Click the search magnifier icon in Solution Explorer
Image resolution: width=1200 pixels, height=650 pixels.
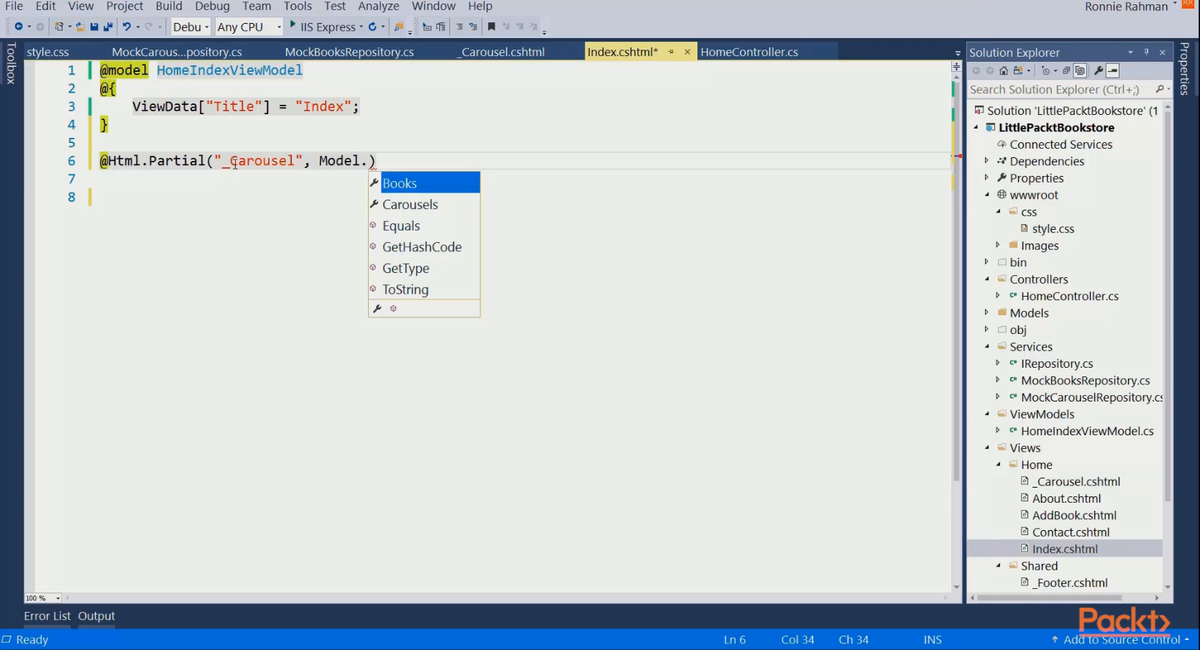[1159, 89]
